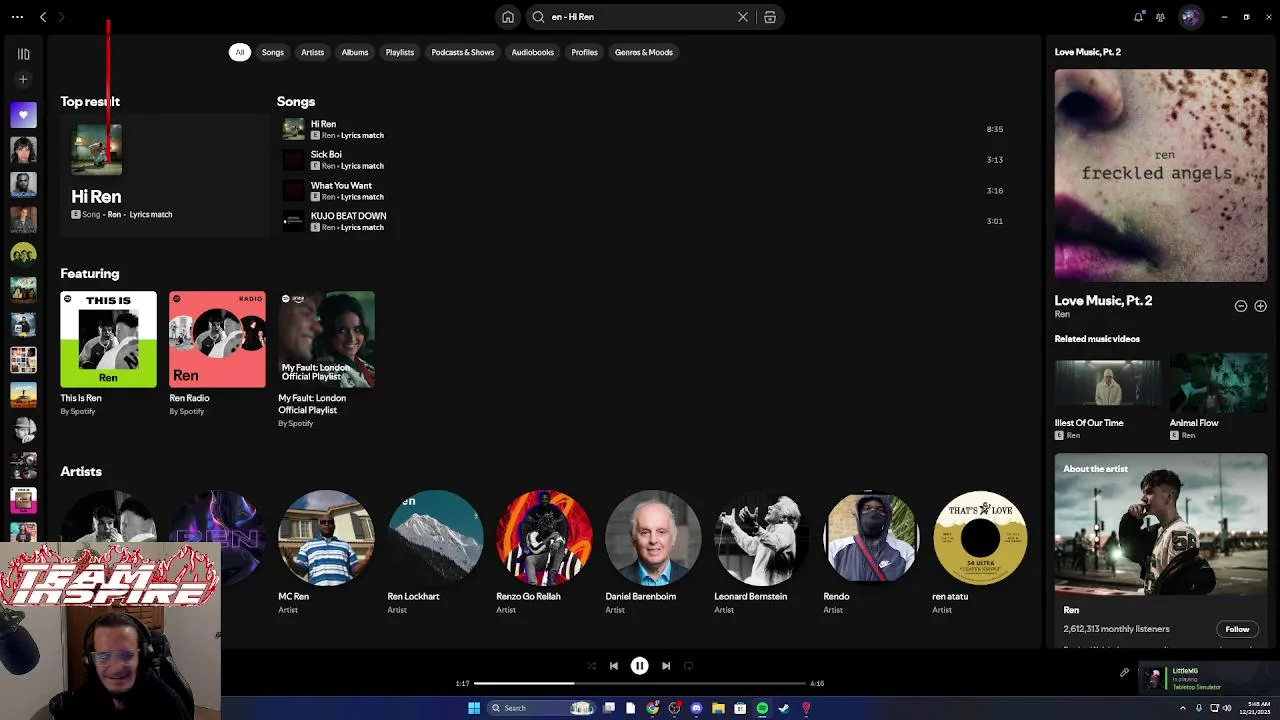Open Daniel Barenboim artist profile

pos(653,537)
